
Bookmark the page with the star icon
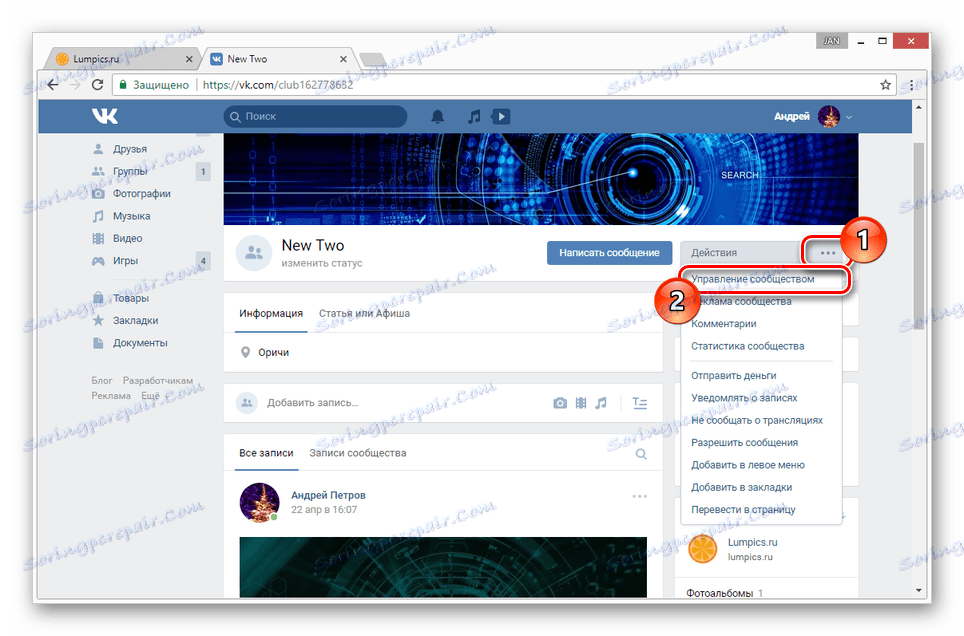coord(885,85)
